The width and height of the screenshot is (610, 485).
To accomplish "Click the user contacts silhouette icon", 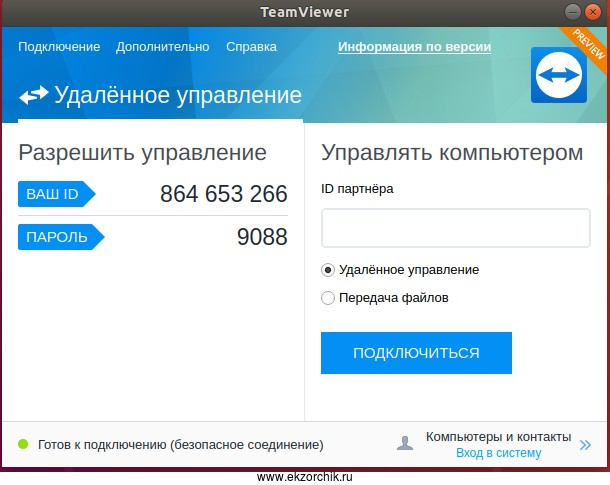I will click(x=405, y=443).
